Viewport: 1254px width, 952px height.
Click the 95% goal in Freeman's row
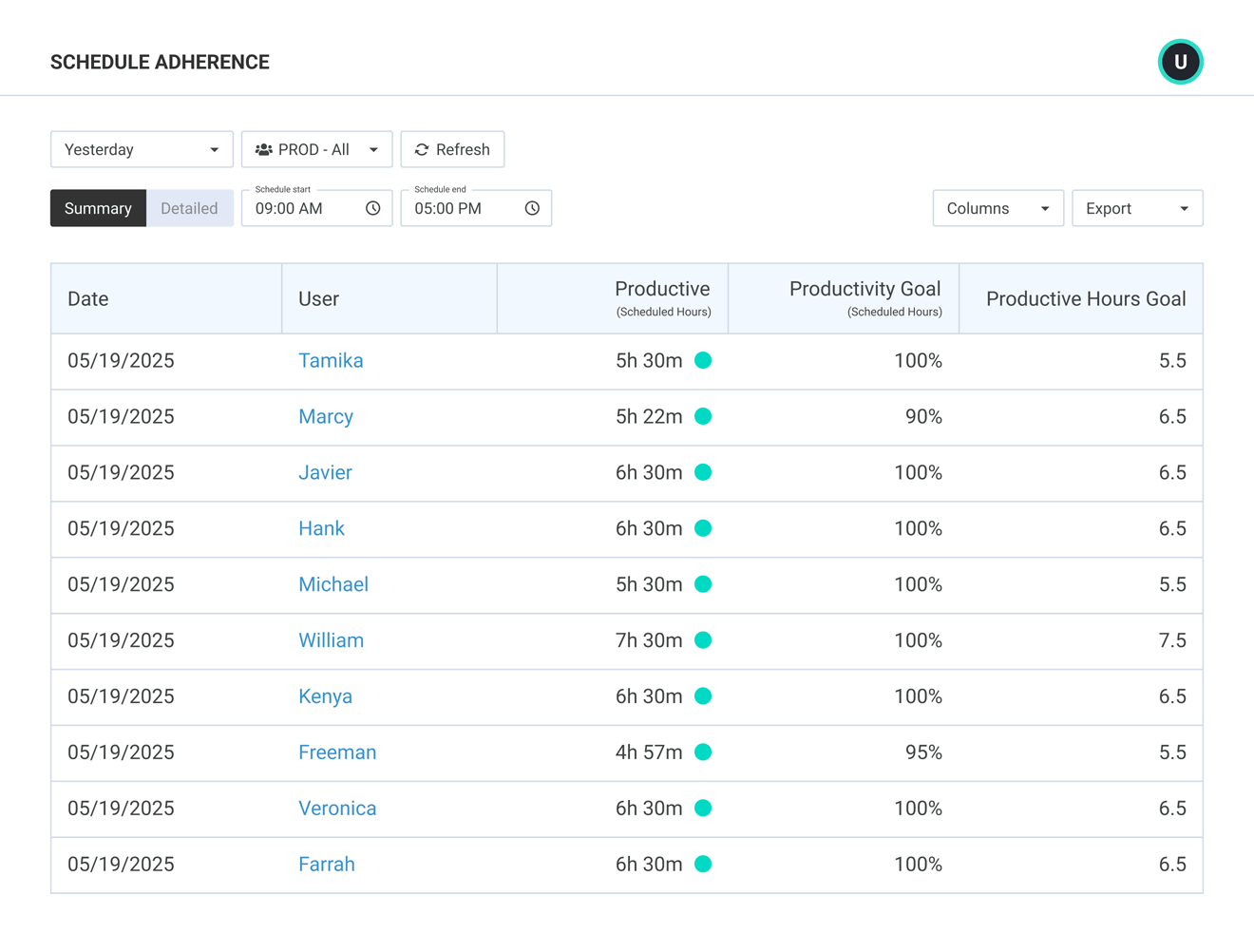coord(923,752)
